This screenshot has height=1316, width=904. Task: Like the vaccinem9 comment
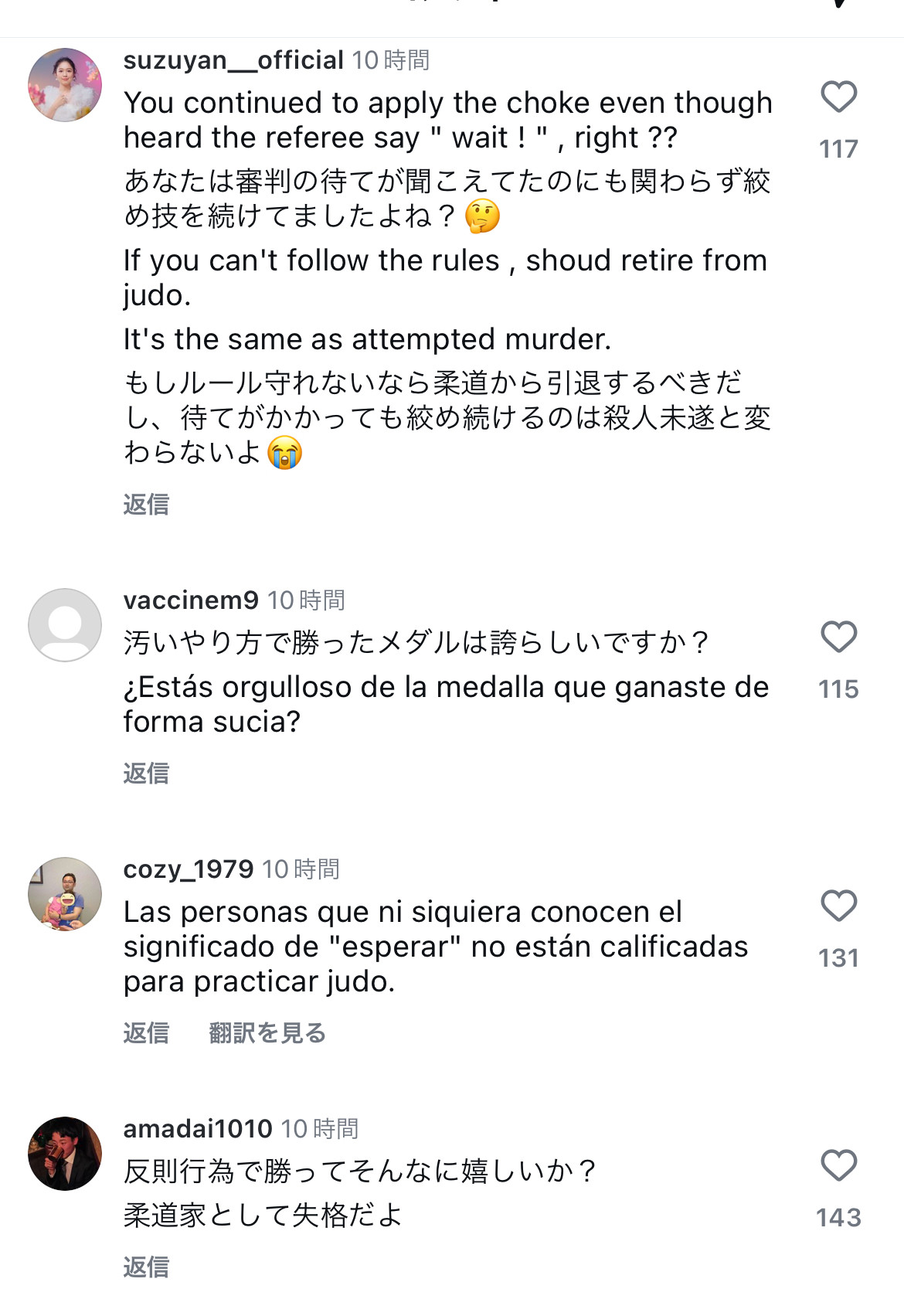point(838,638)
